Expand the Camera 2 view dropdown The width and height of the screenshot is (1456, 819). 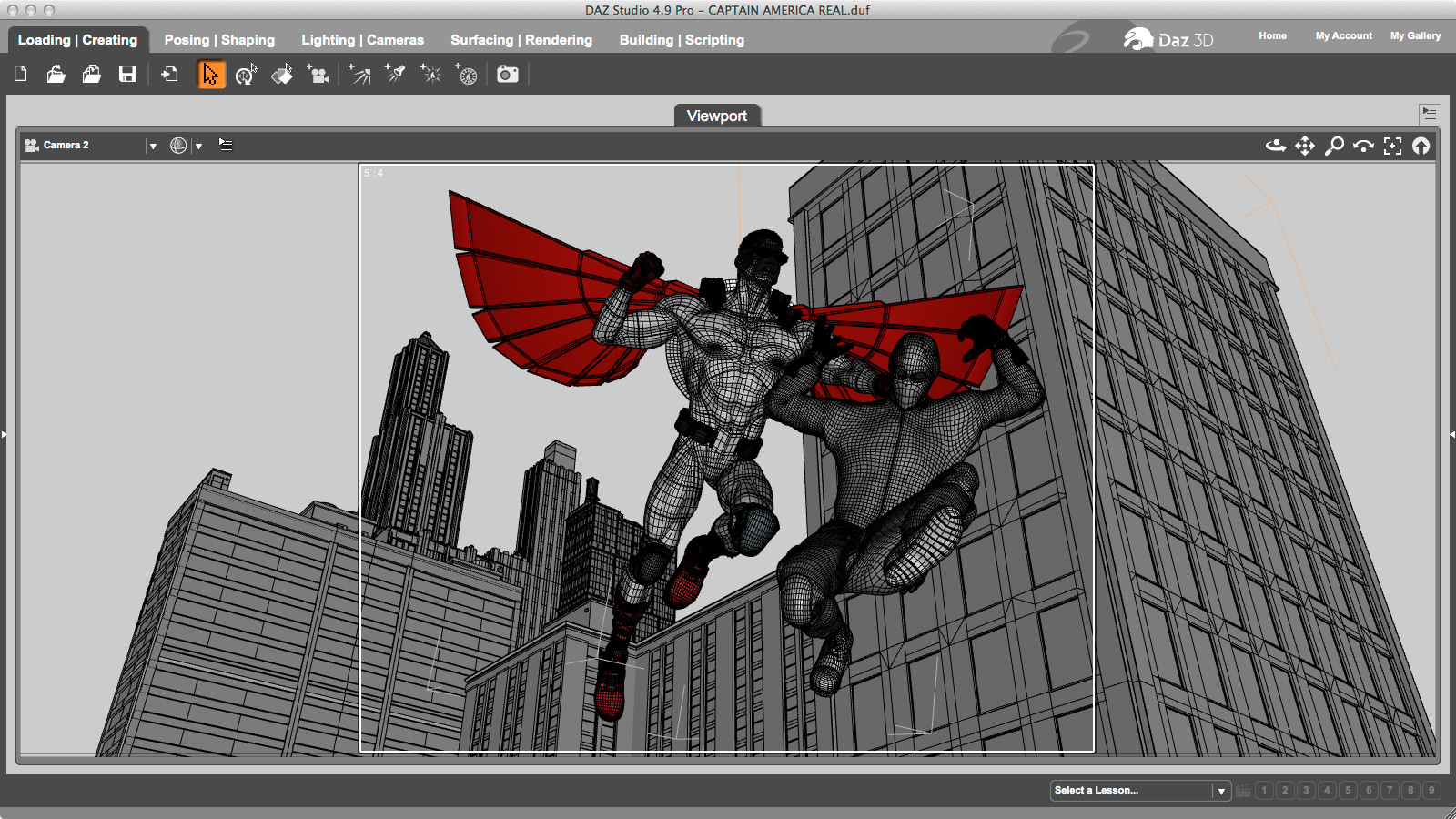[x=153, y=146]
